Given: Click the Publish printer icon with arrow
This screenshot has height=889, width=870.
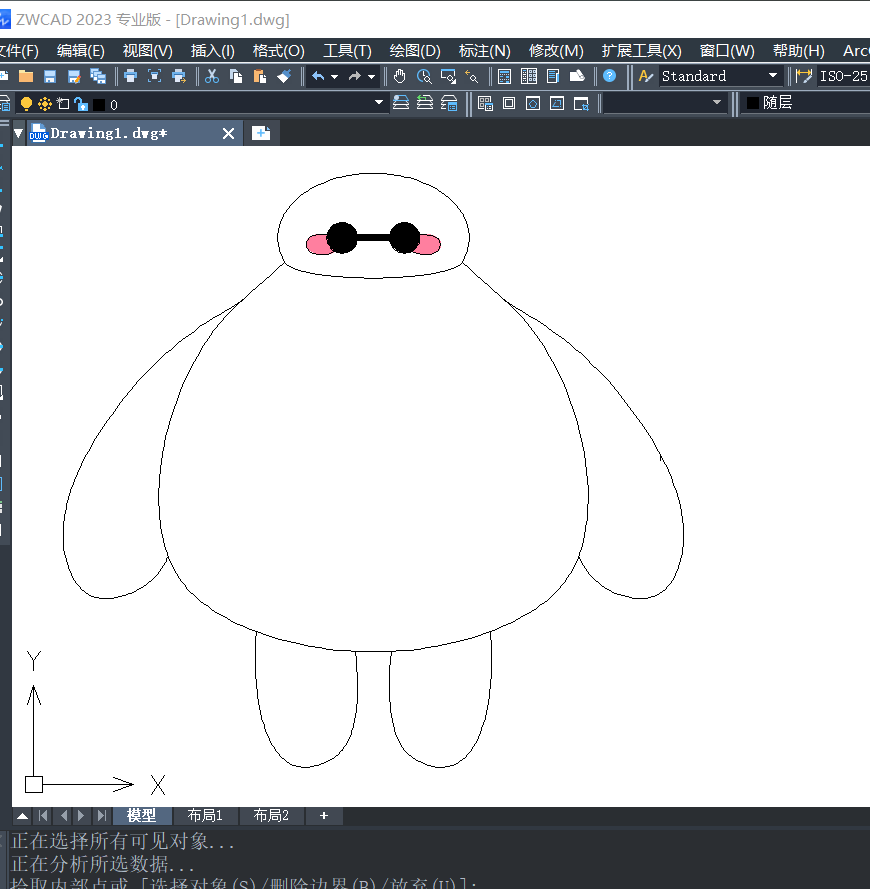Looking at the screenshot, I should click(x=179, y=76).
